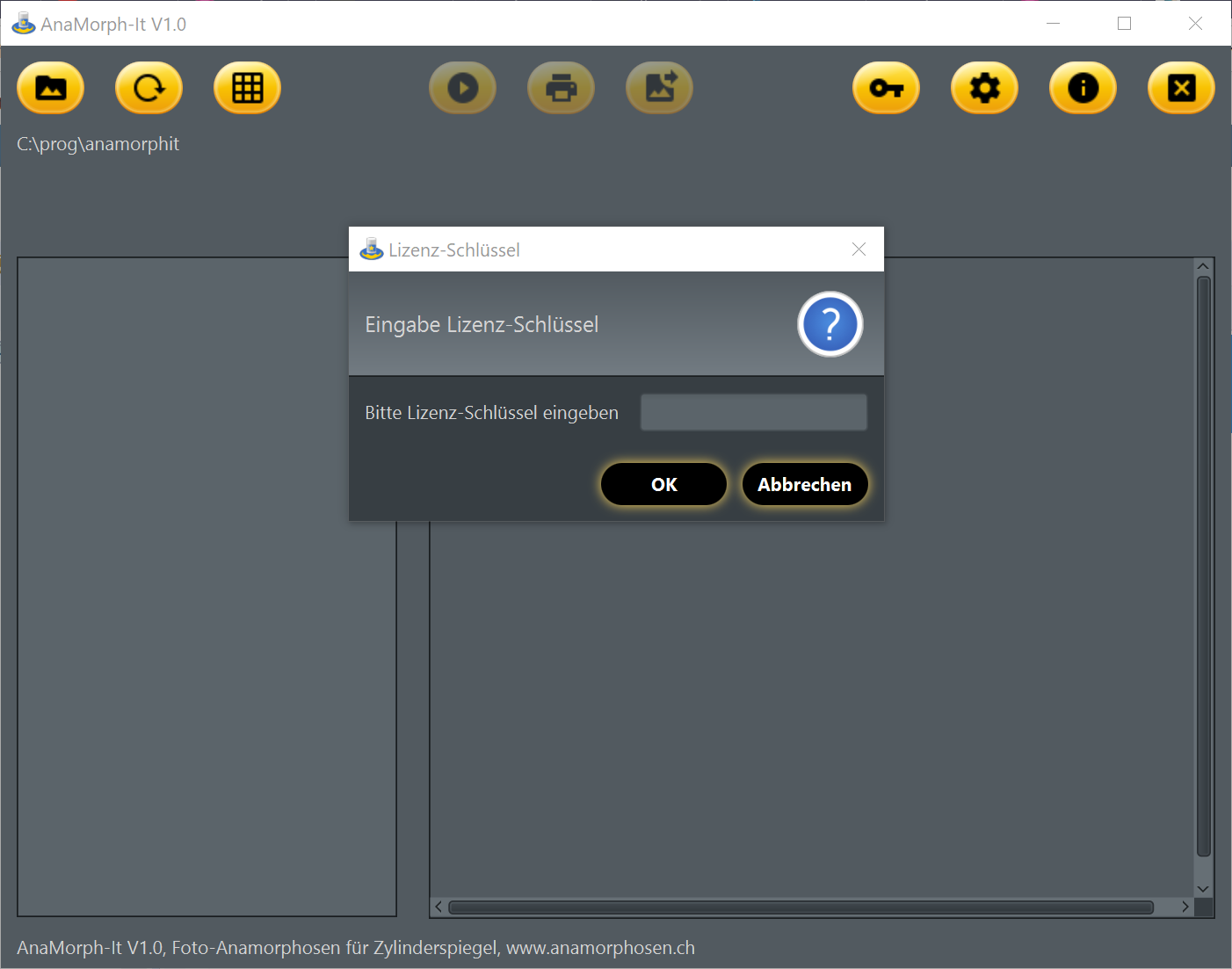Open the license key icon
This screenshot has width=1232, height=969.
tap(887, 89)
